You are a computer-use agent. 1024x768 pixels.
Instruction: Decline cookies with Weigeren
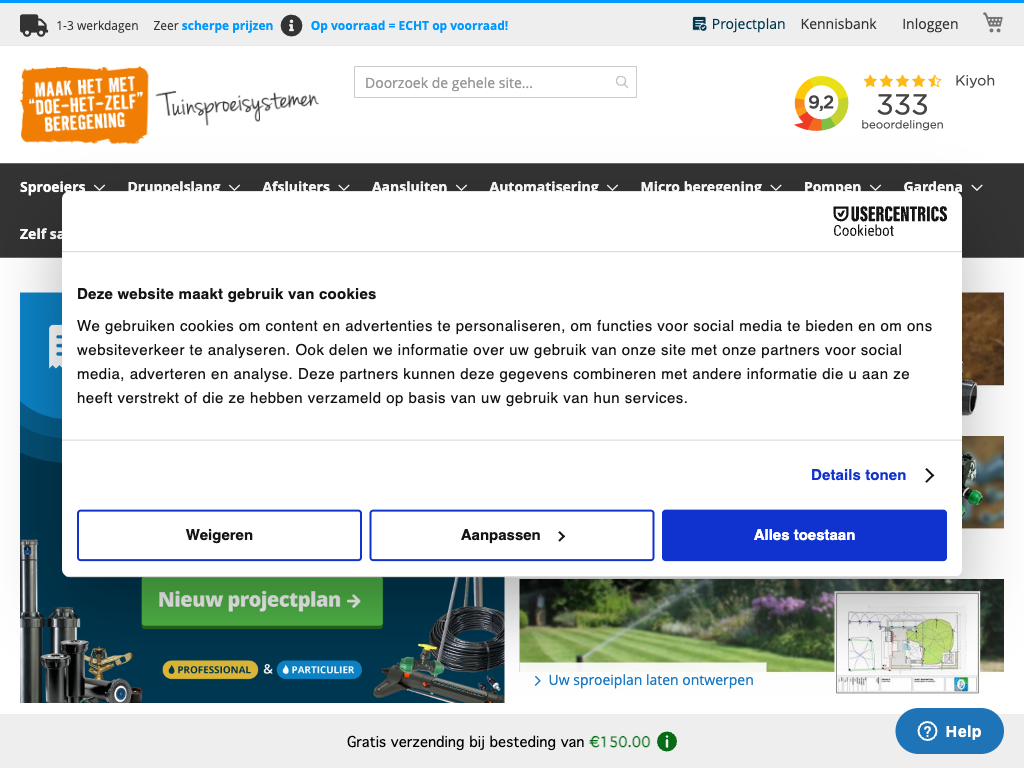(219, 535)
